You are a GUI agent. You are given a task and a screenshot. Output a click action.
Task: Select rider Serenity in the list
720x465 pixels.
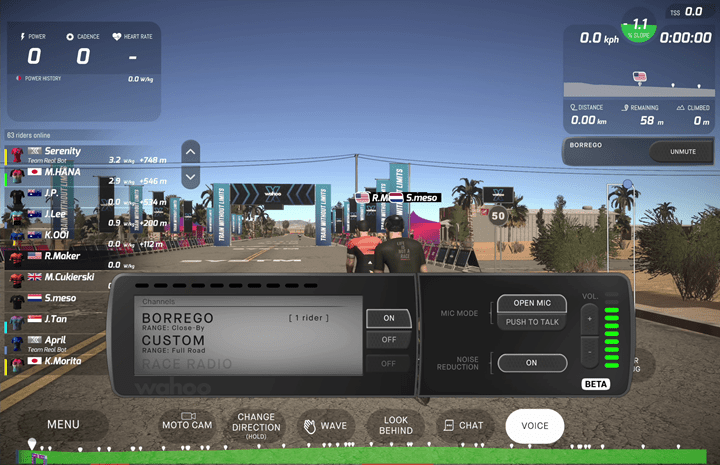tap(87, 155)
